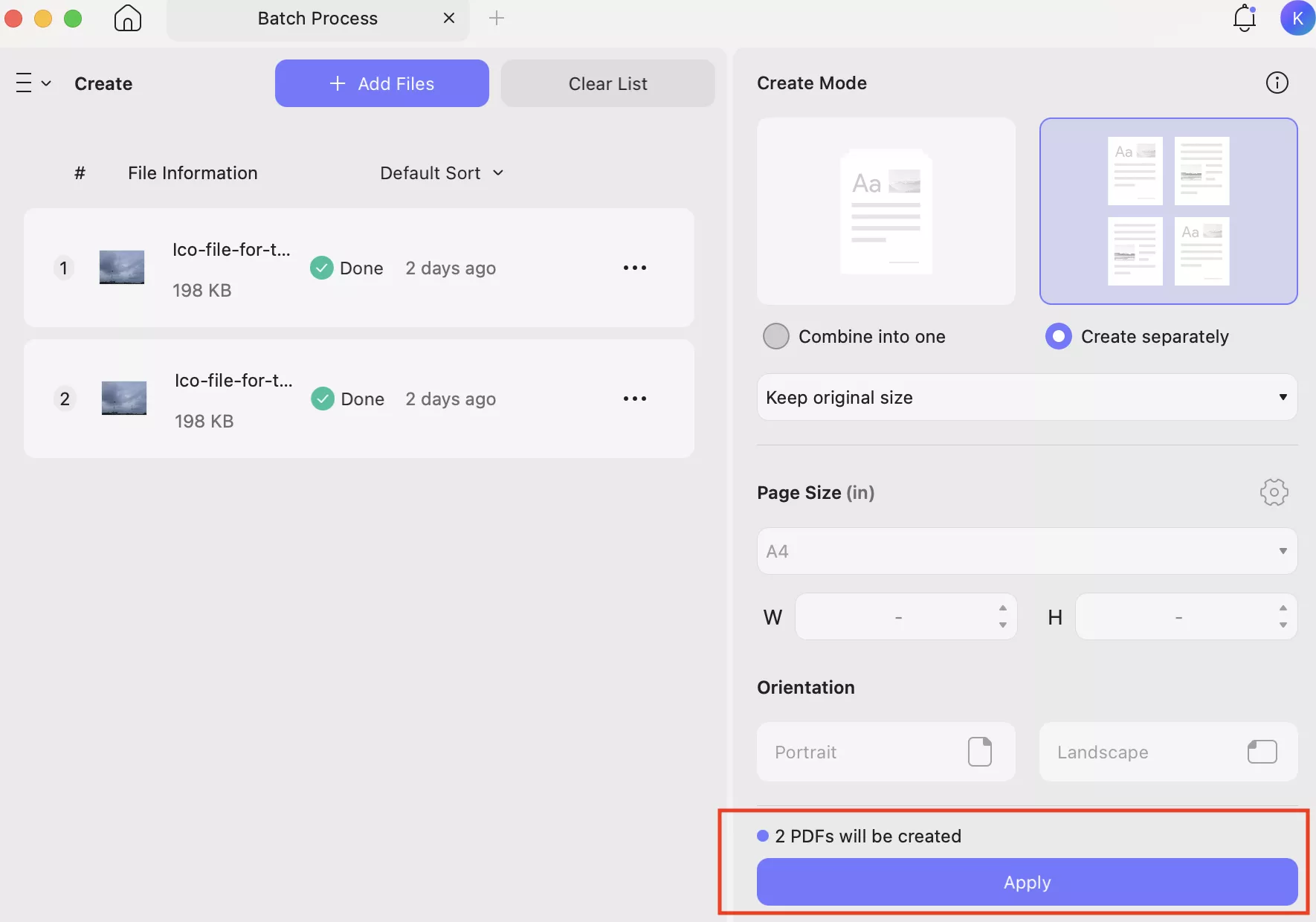
Task: Click the first file's thumbnail image
Action: tap(122, 268)
